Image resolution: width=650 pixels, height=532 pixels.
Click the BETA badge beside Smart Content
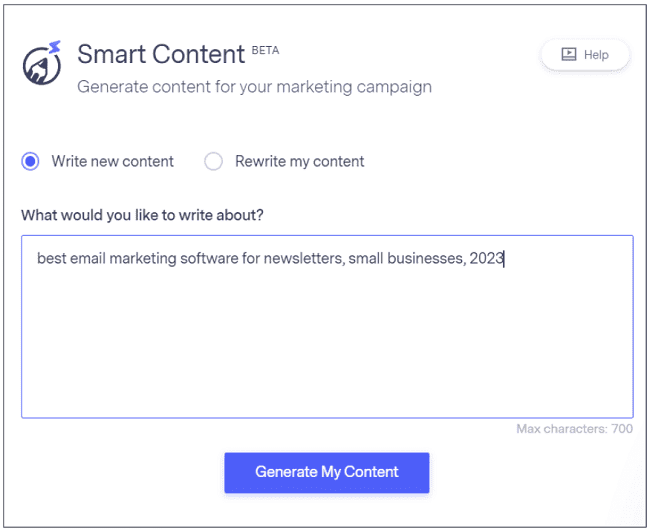(265, 47)
